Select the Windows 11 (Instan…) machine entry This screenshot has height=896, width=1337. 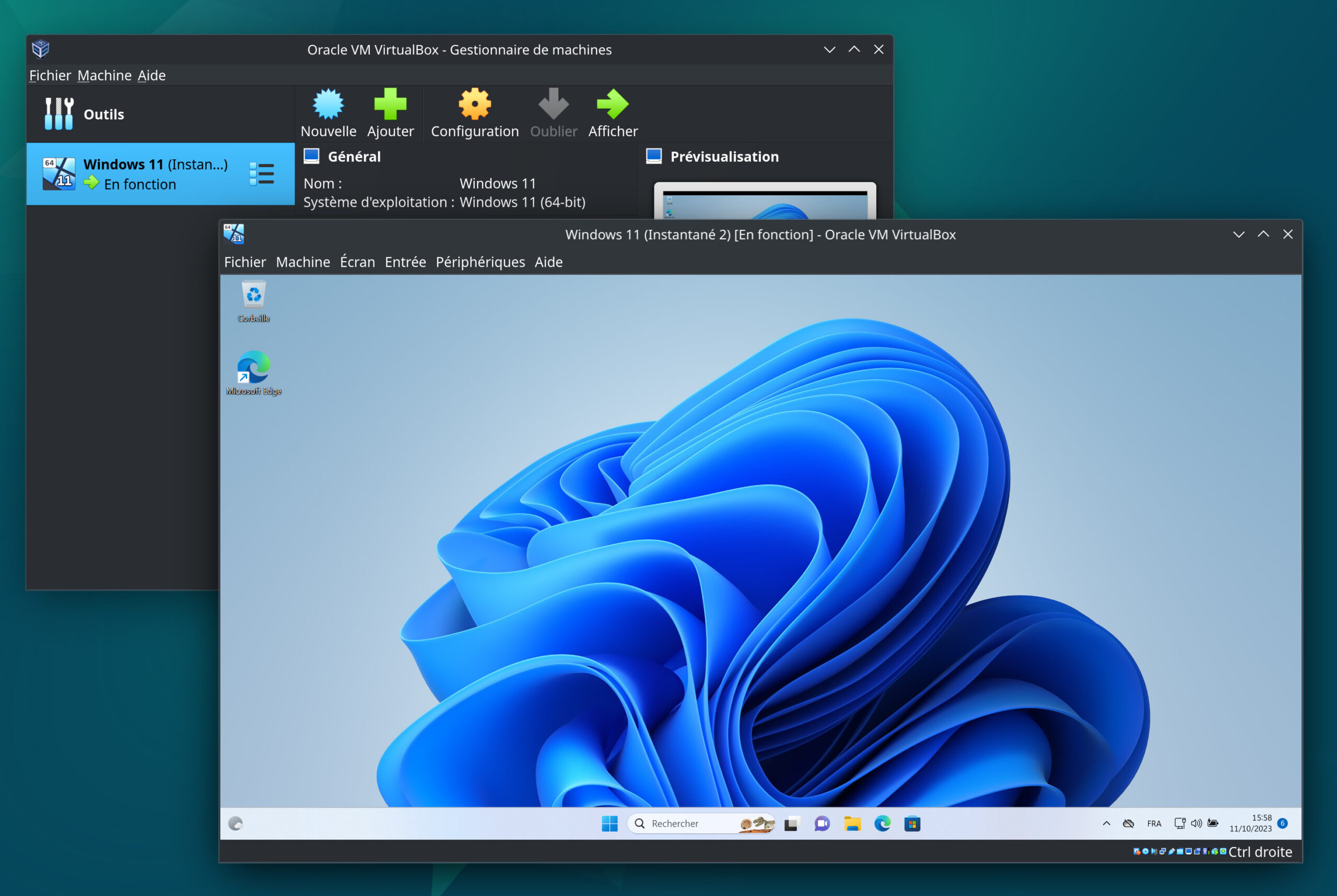click(161, 174)
